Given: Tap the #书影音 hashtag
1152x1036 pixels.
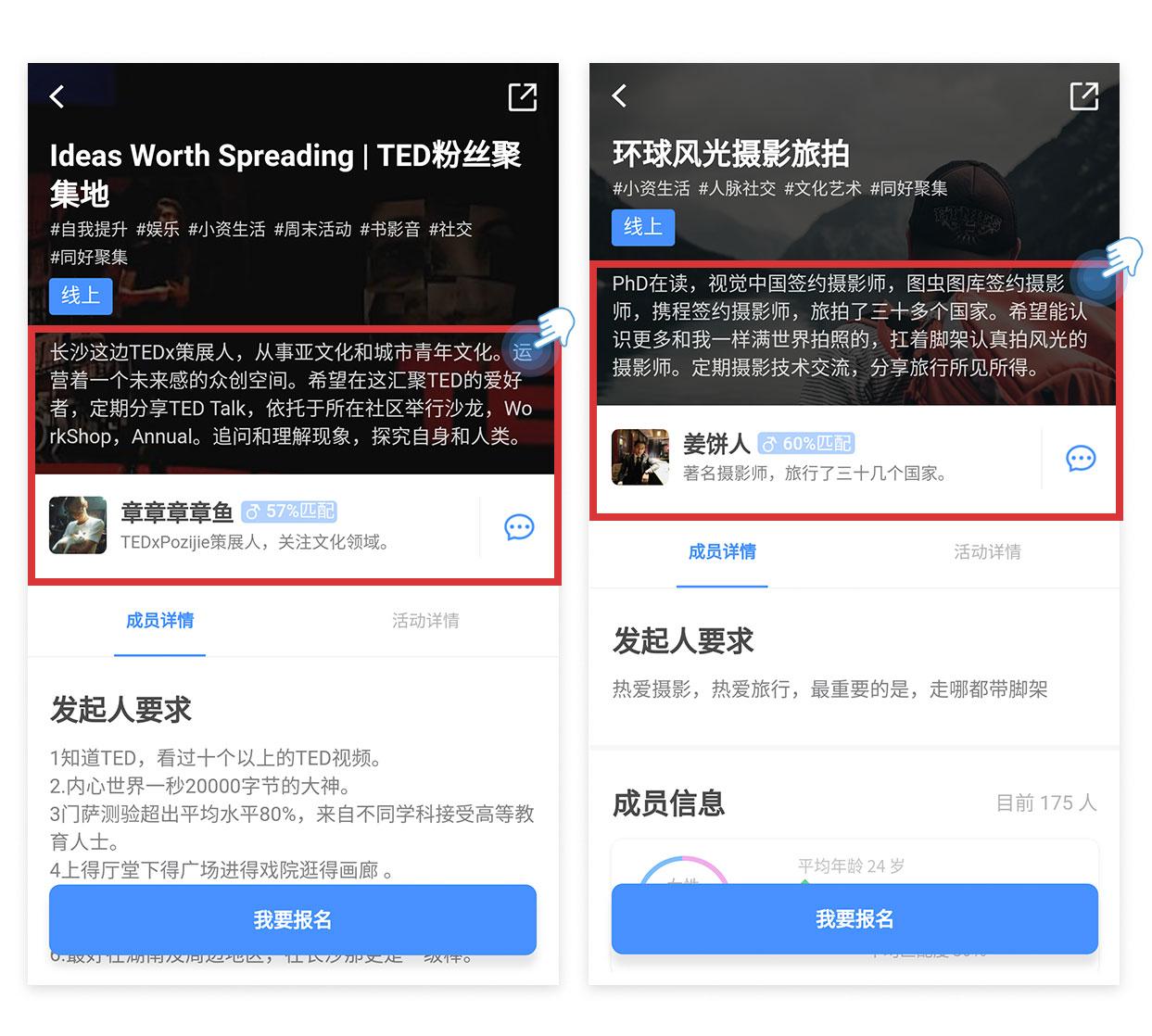Looking at the screenshot, I should (x=390, y=229).
